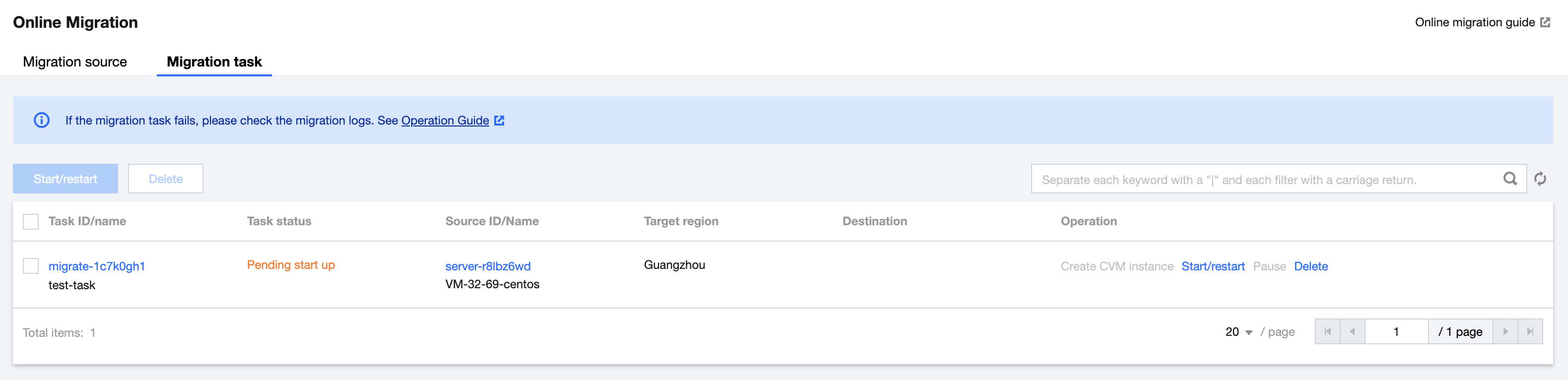Select the migrate-1c7k0gh1 row checkbox

(x=30, y=266)
